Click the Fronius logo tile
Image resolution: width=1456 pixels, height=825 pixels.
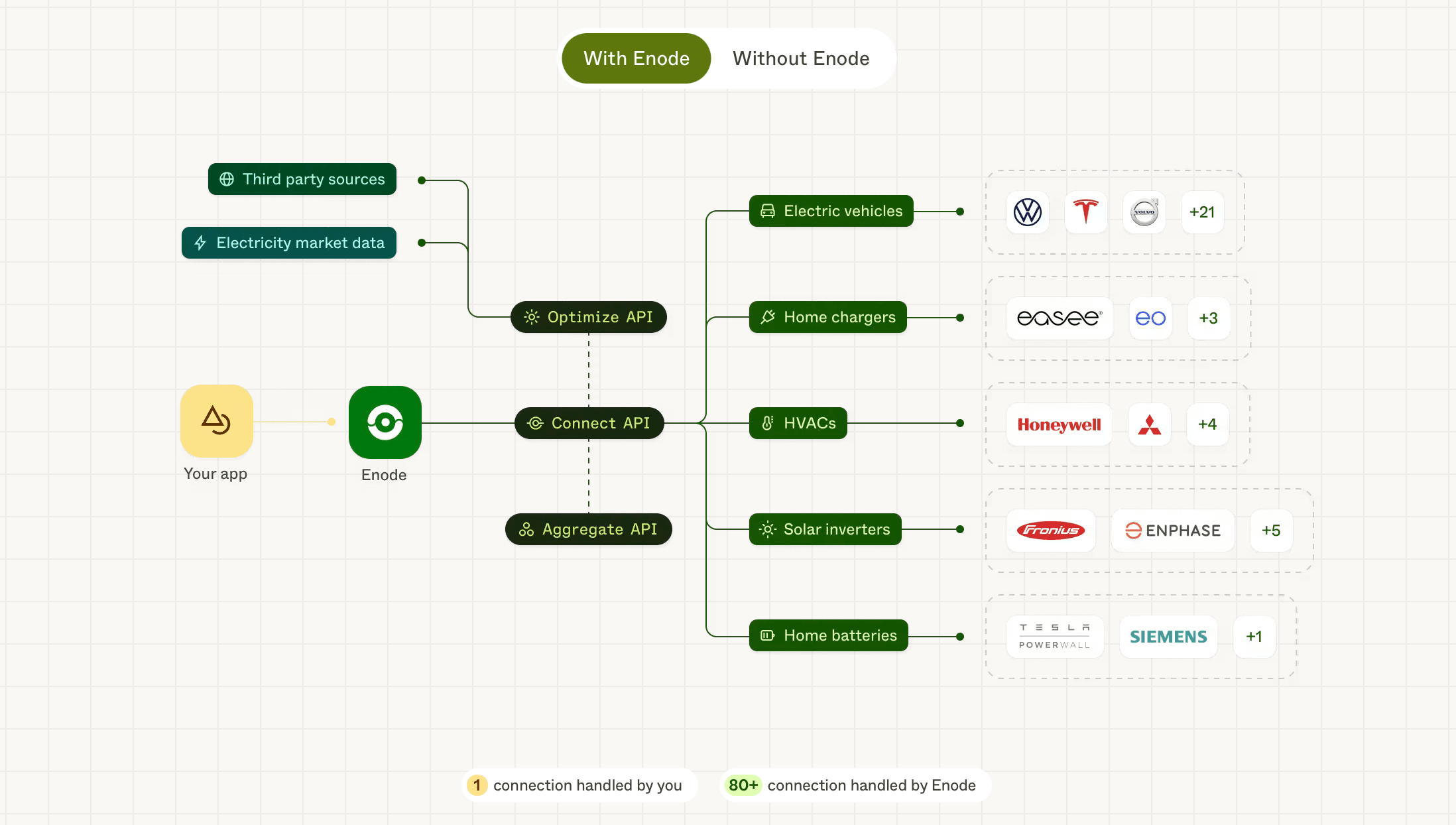(1051, 531)
